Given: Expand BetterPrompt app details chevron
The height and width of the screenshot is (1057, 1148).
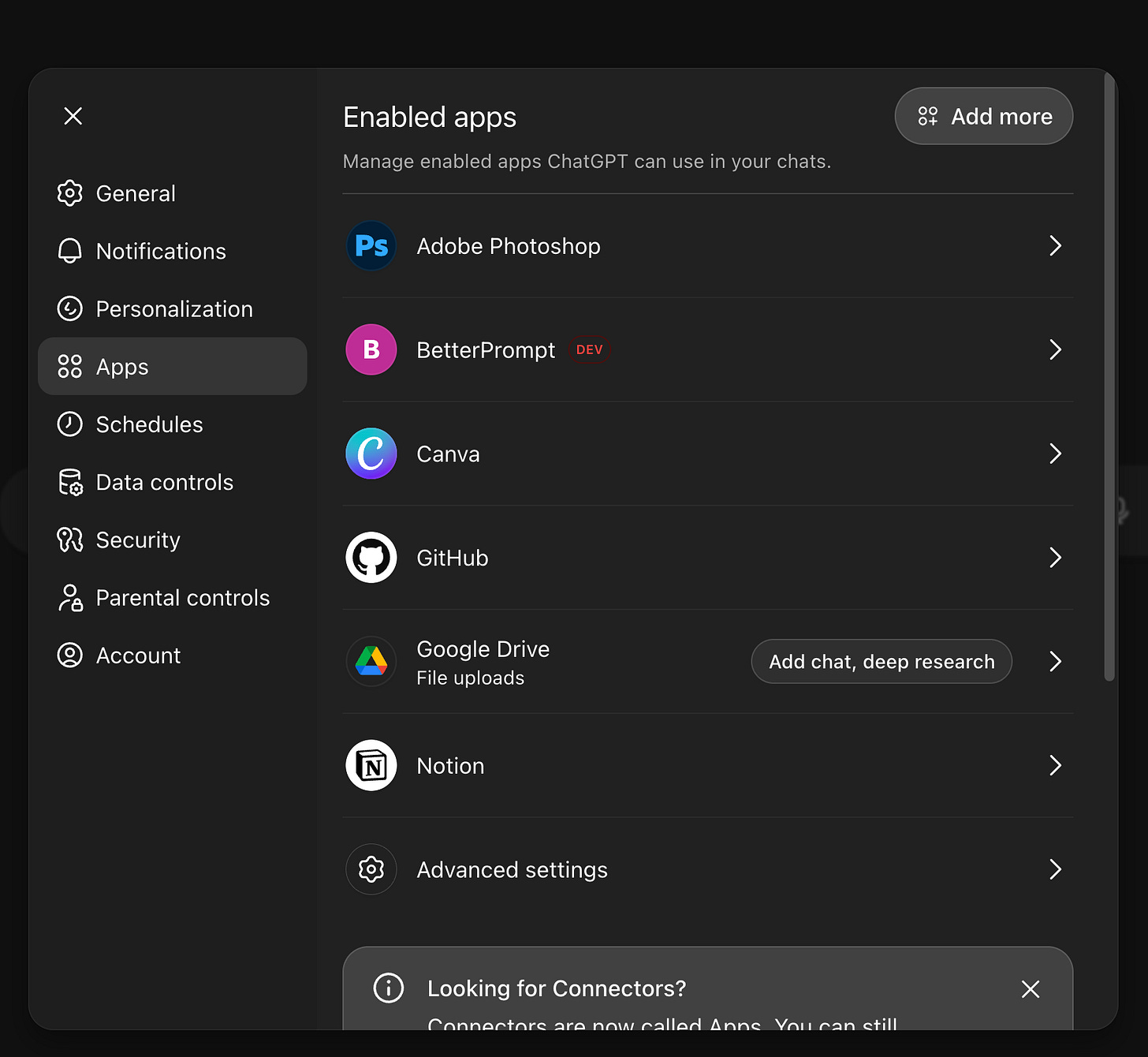Looking at the screenshot, I should click(1056, 349).
